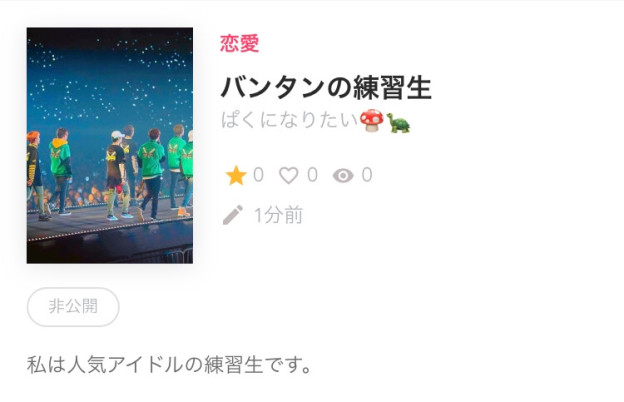Toggle the 非公開 private status pill

click(73, 307)
